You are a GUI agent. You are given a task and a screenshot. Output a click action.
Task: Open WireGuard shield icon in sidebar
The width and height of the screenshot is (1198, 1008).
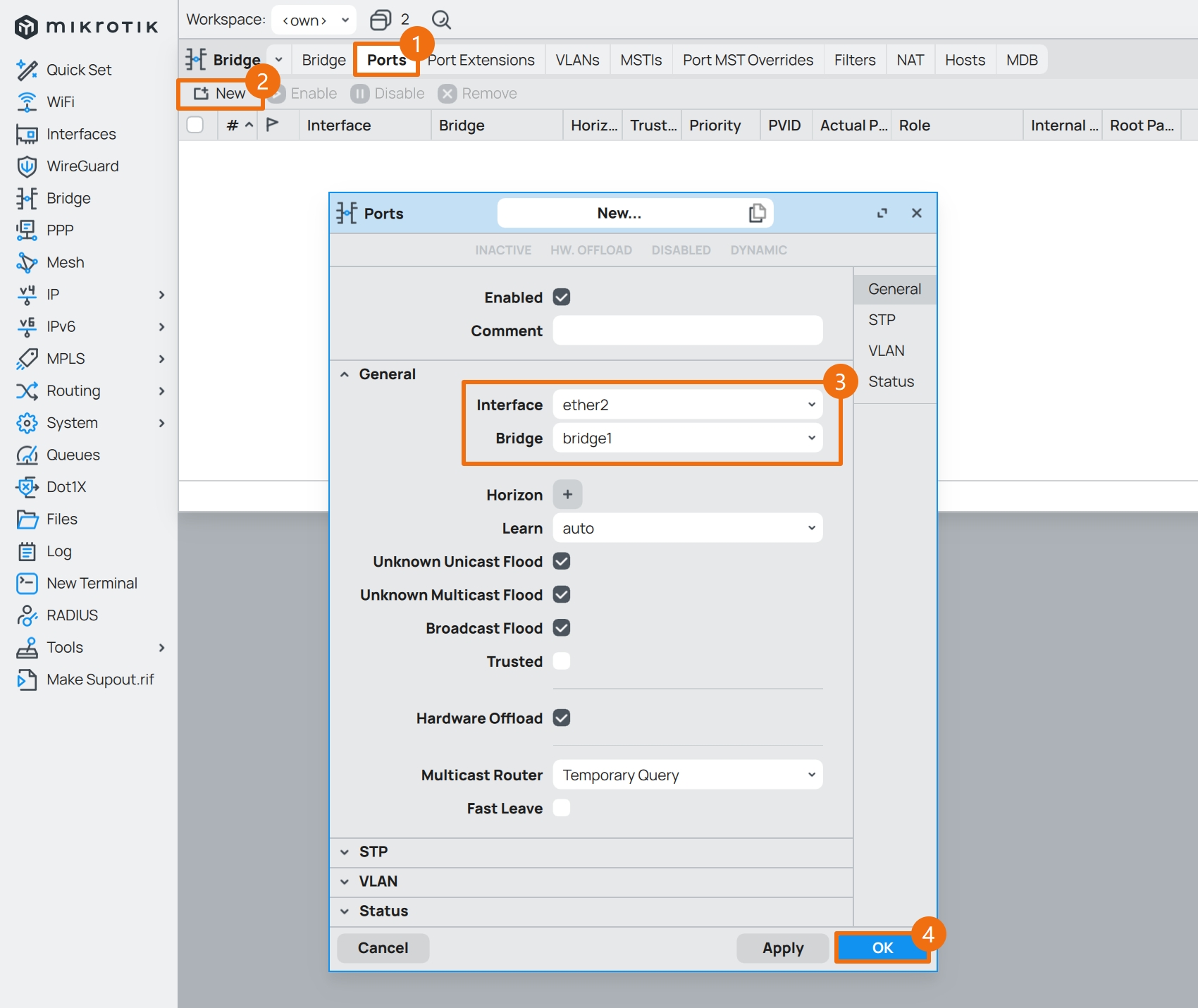point(27,166)
